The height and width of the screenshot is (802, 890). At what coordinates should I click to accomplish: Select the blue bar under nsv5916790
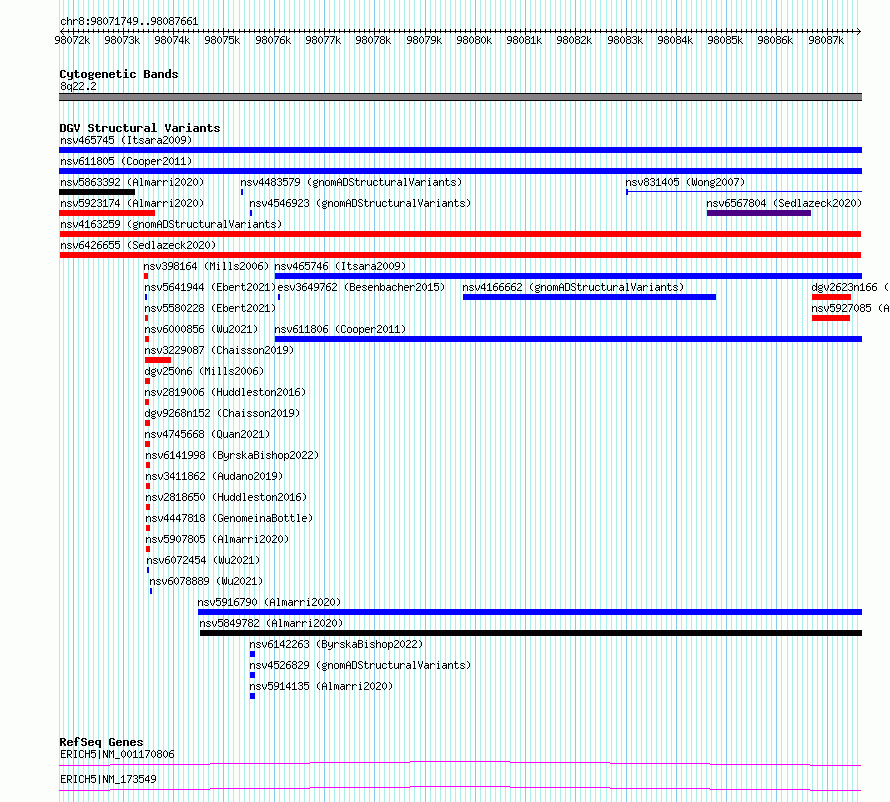tap(530, 612)
